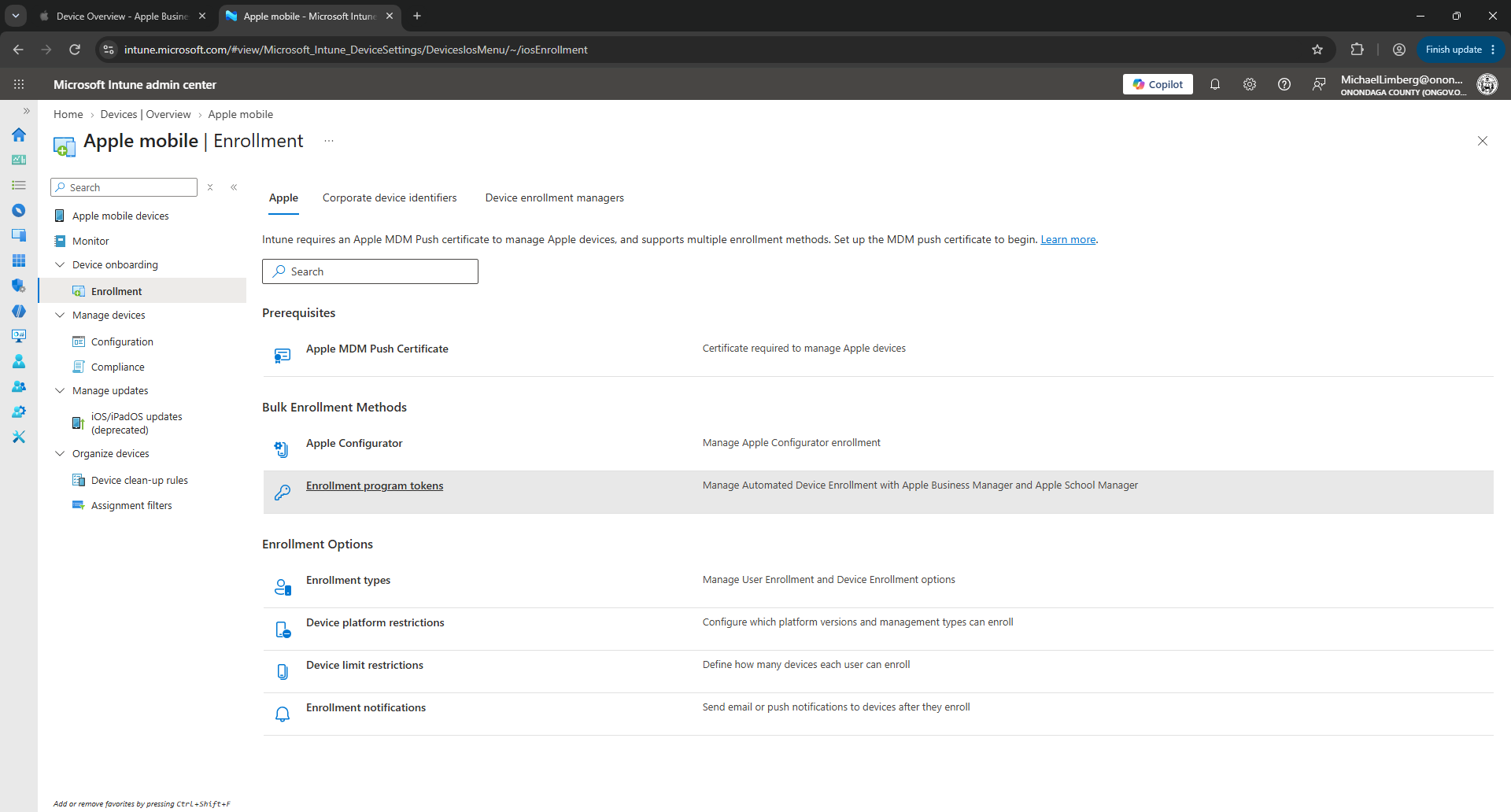Open the Copilot button

[1158, 84]
